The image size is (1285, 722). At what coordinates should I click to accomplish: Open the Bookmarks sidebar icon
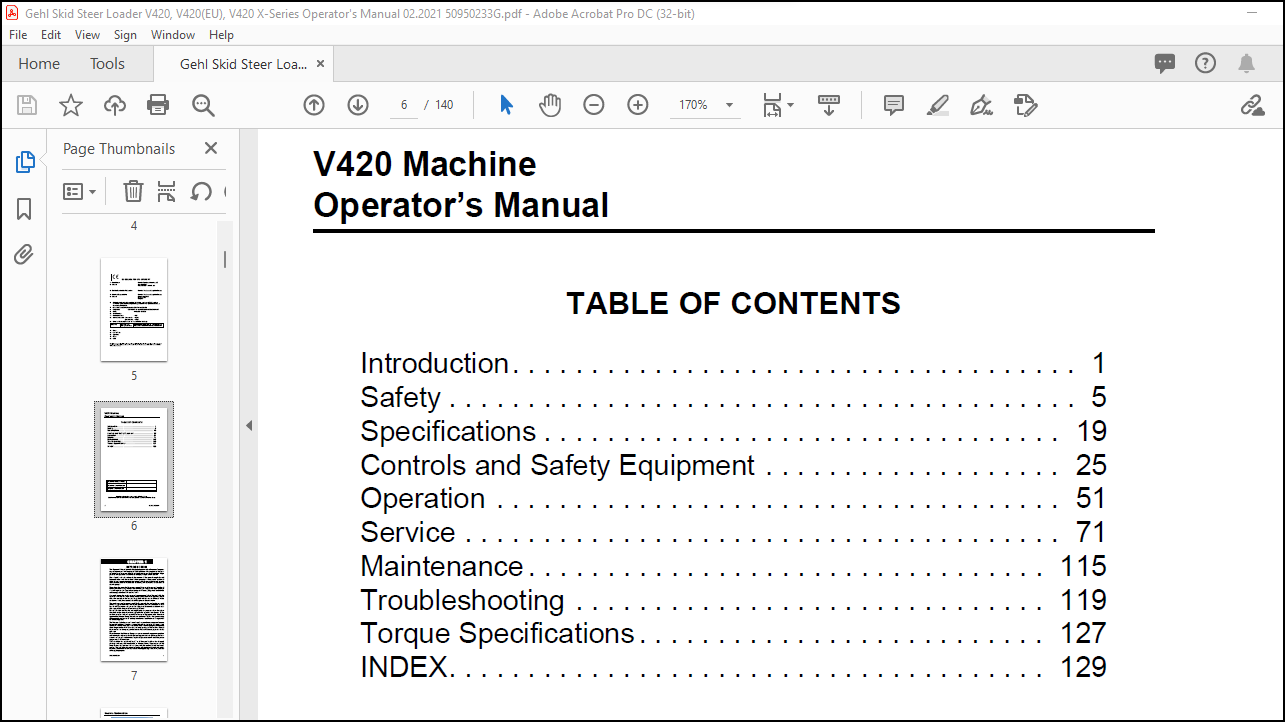(25, 209)
